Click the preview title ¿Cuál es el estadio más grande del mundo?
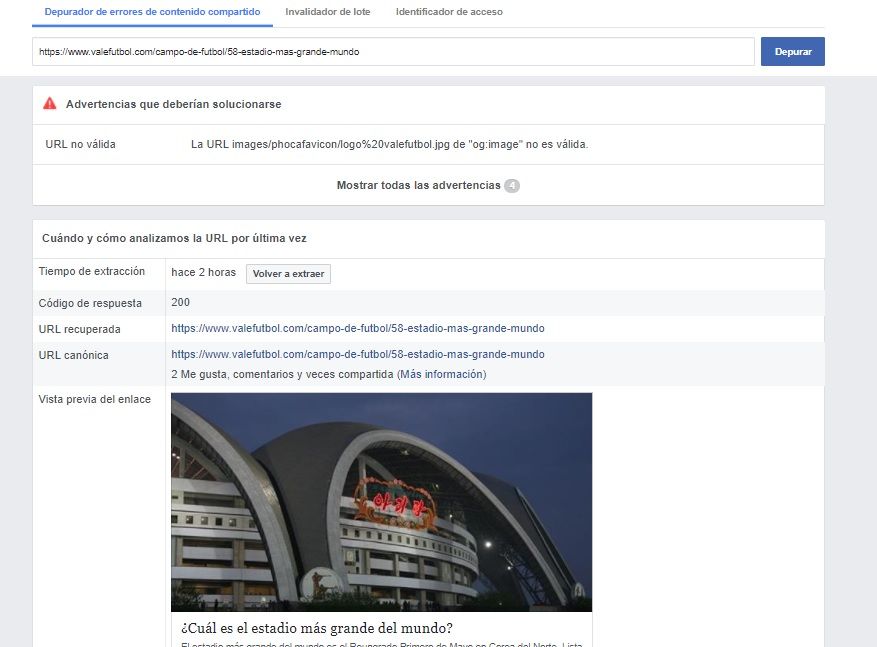Screen dimensions: 877x647 [x=317, y=628]
